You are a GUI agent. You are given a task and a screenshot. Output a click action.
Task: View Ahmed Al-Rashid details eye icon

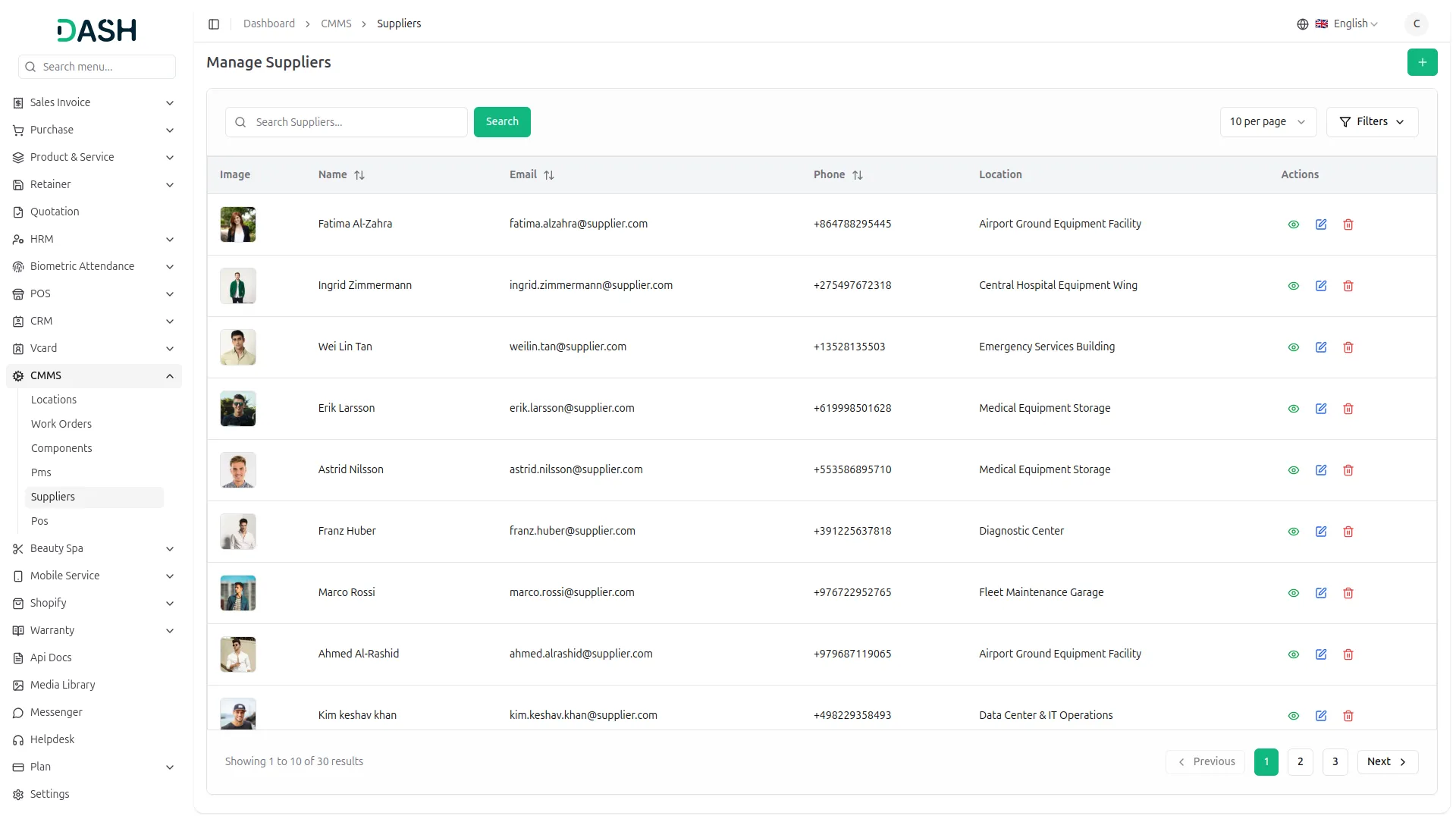[x=1293, y=654]
